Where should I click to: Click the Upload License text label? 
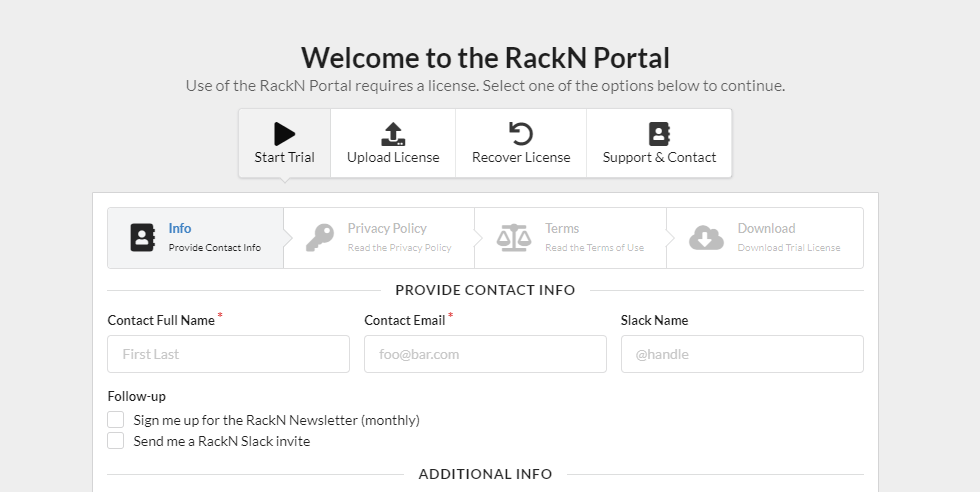click(393, 157)
